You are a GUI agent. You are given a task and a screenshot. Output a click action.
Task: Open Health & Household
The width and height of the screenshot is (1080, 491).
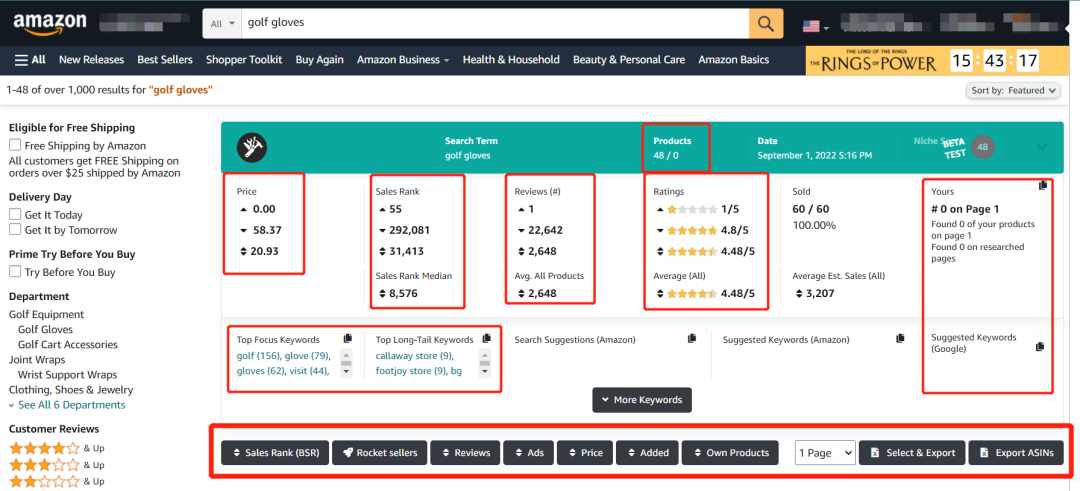511,60
